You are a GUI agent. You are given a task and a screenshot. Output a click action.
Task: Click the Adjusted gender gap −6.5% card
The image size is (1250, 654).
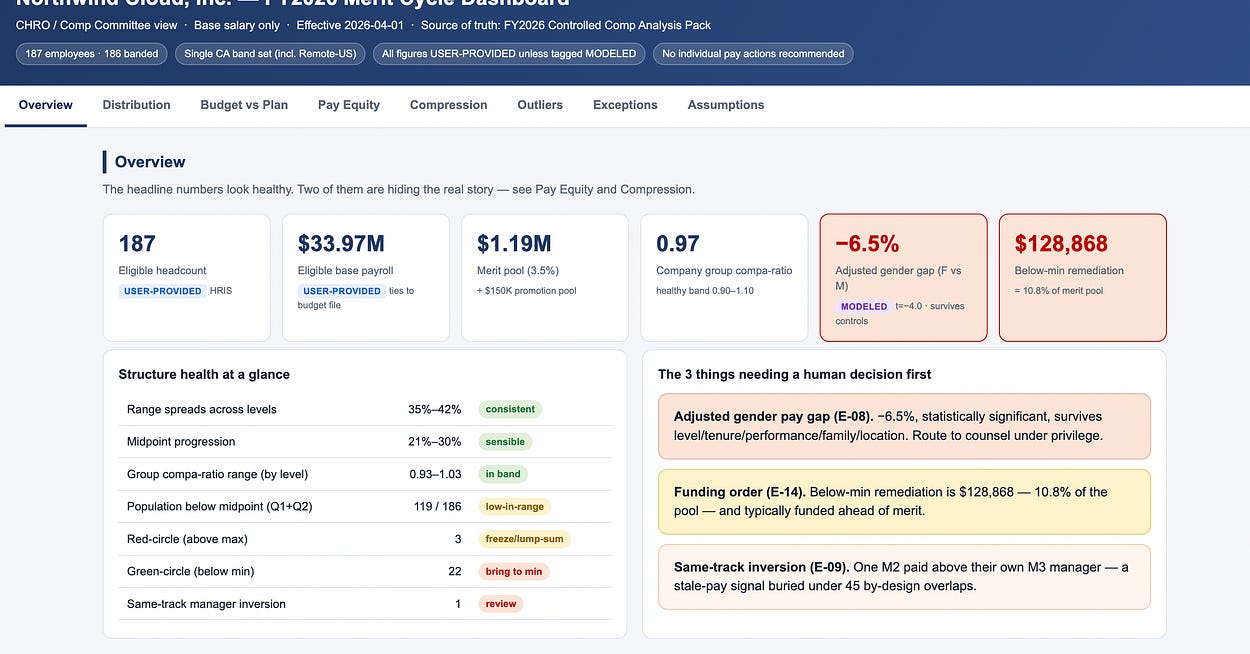[903, 277]
